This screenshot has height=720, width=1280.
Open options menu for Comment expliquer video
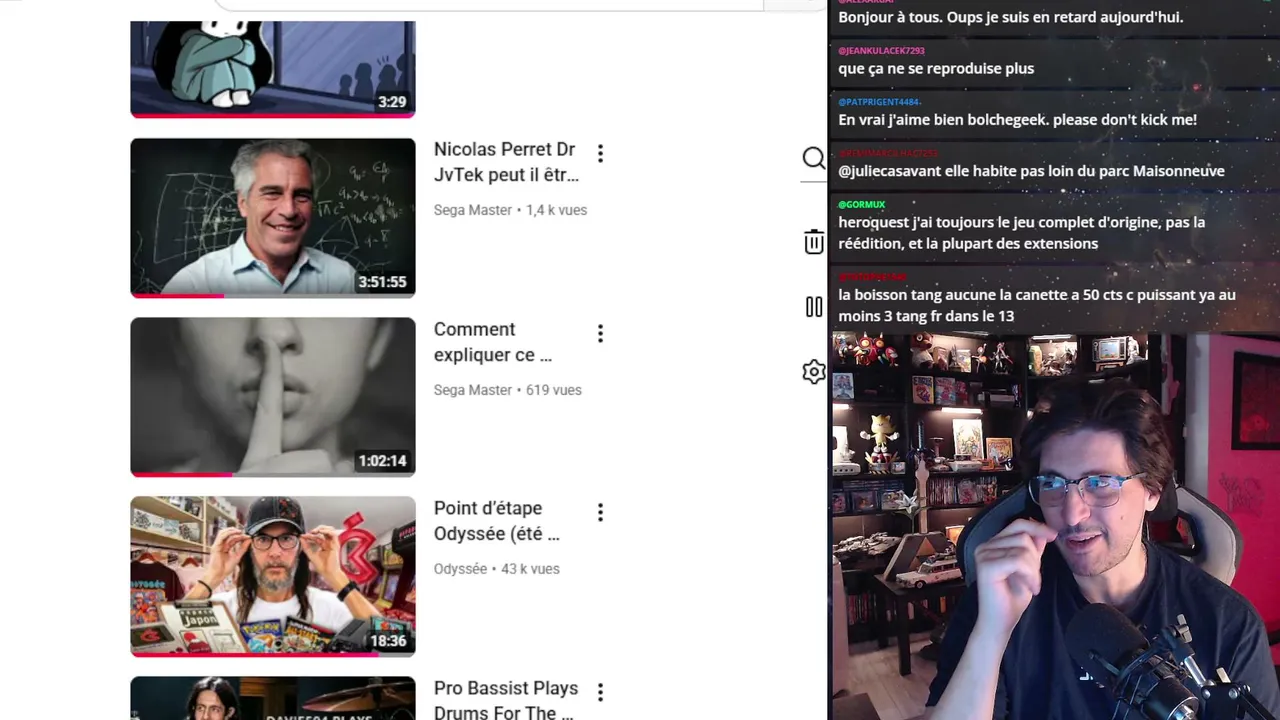pyautogui.click(x=600, y=333)
